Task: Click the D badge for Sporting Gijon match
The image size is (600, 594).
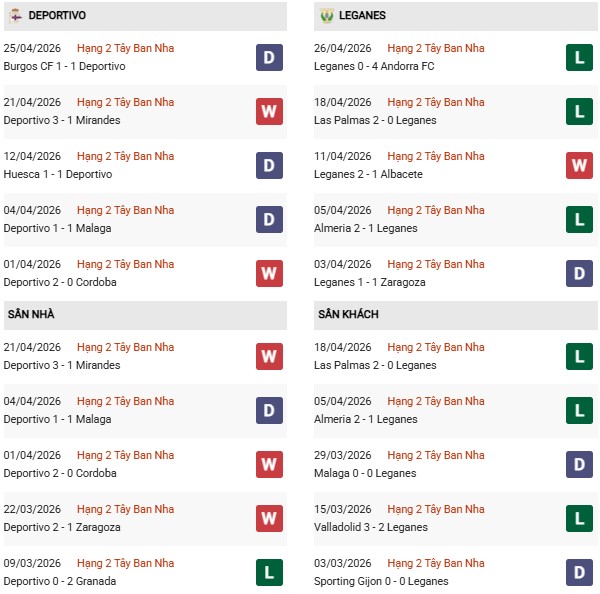Action: (x=579, y=573)
